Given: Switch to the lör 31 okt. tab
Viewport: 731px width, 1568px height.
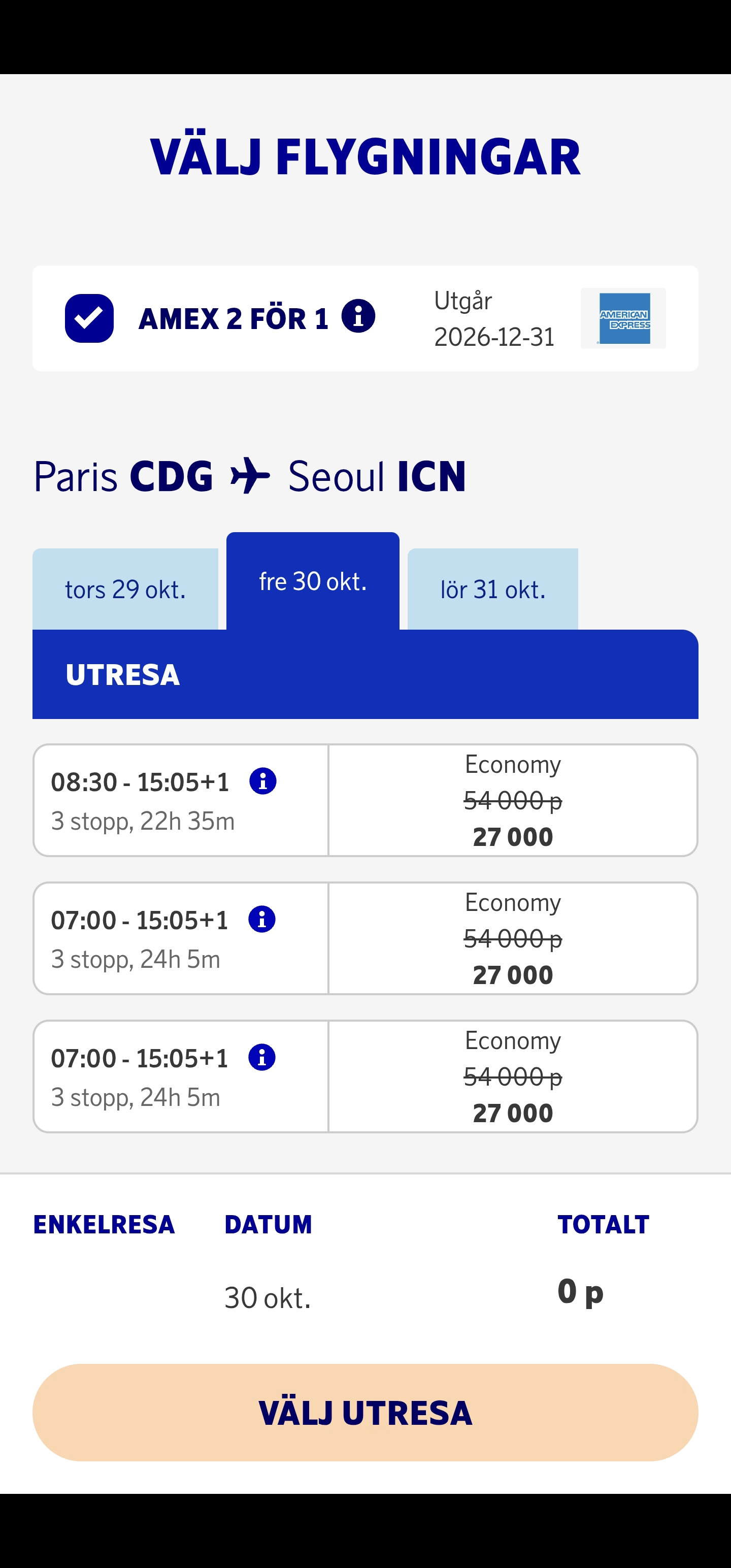Looking at the screenshot, I should point(492,589).
